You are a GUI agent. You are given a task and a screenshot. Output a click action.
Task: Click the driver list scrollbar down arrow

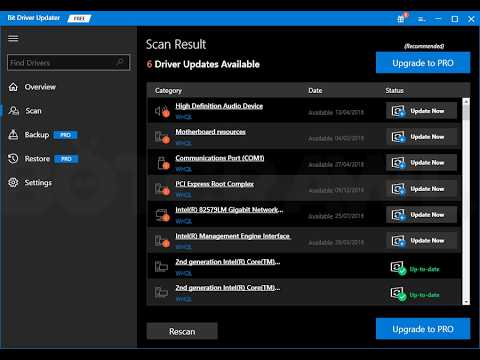(x=466, y=301)
